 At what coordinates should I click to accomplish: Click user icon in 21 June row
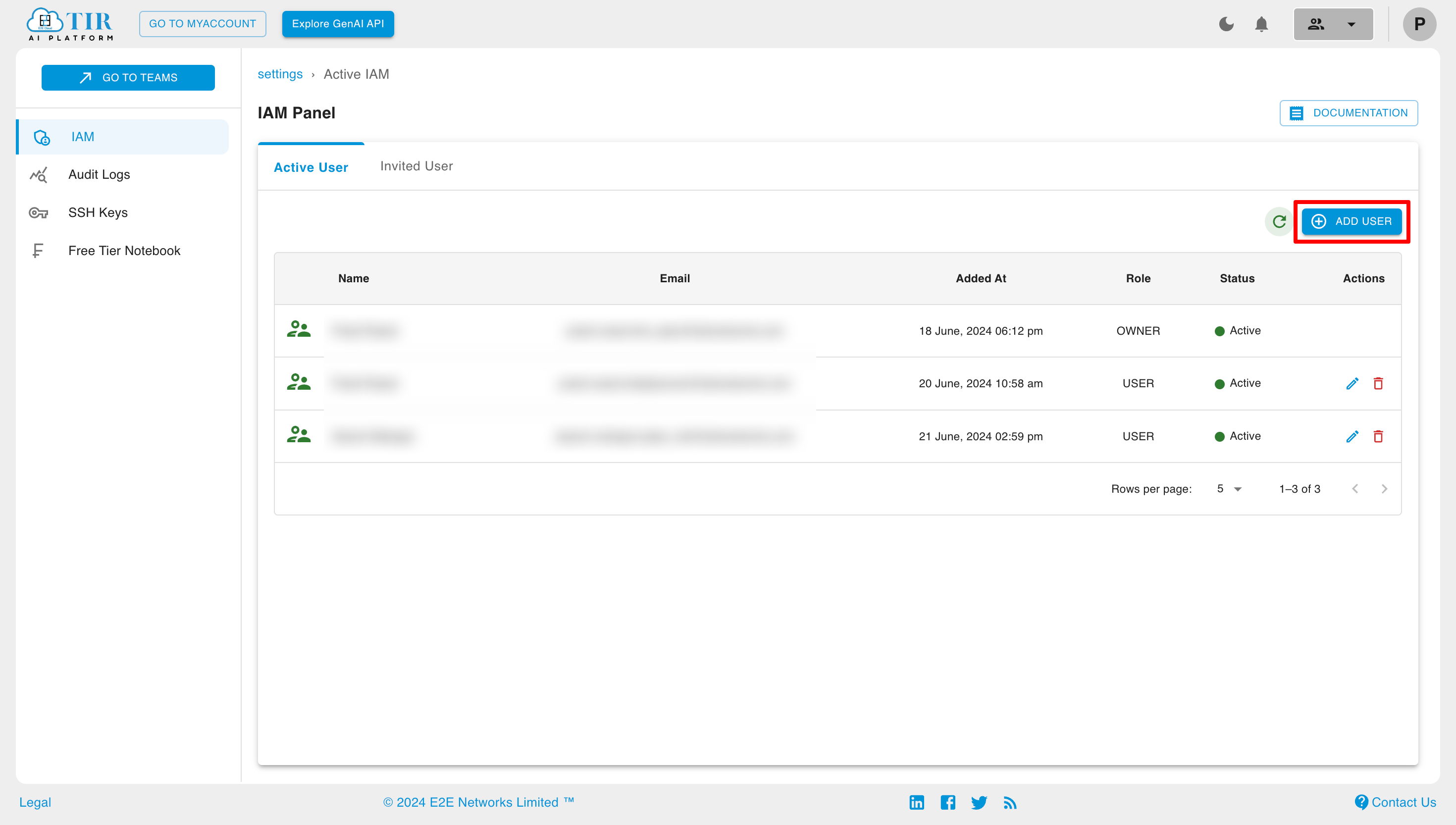pyautogui.click(x=299, y=435)
